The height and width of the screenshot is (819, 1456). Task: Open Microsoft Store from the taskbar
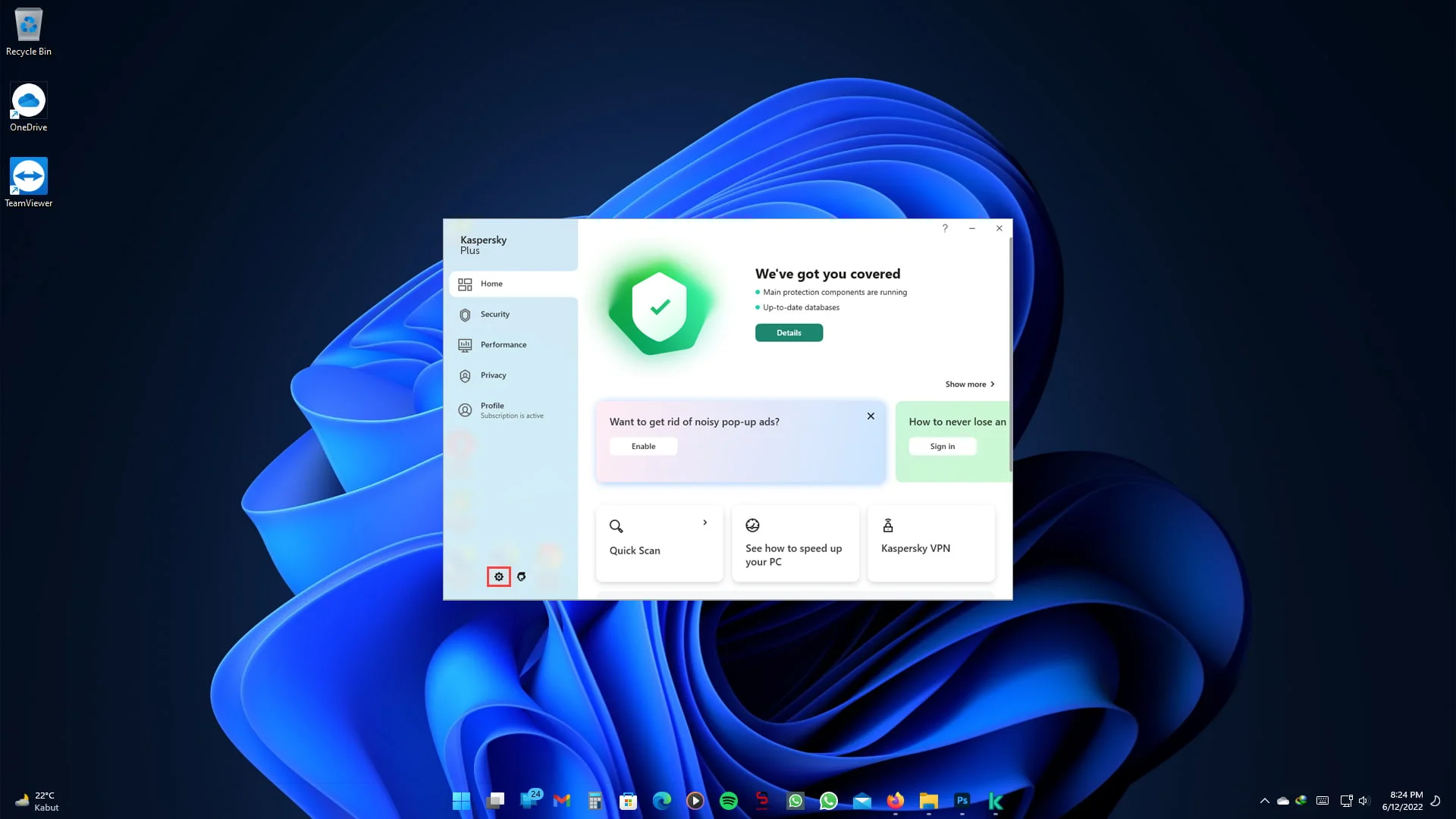tap(629, 801)
